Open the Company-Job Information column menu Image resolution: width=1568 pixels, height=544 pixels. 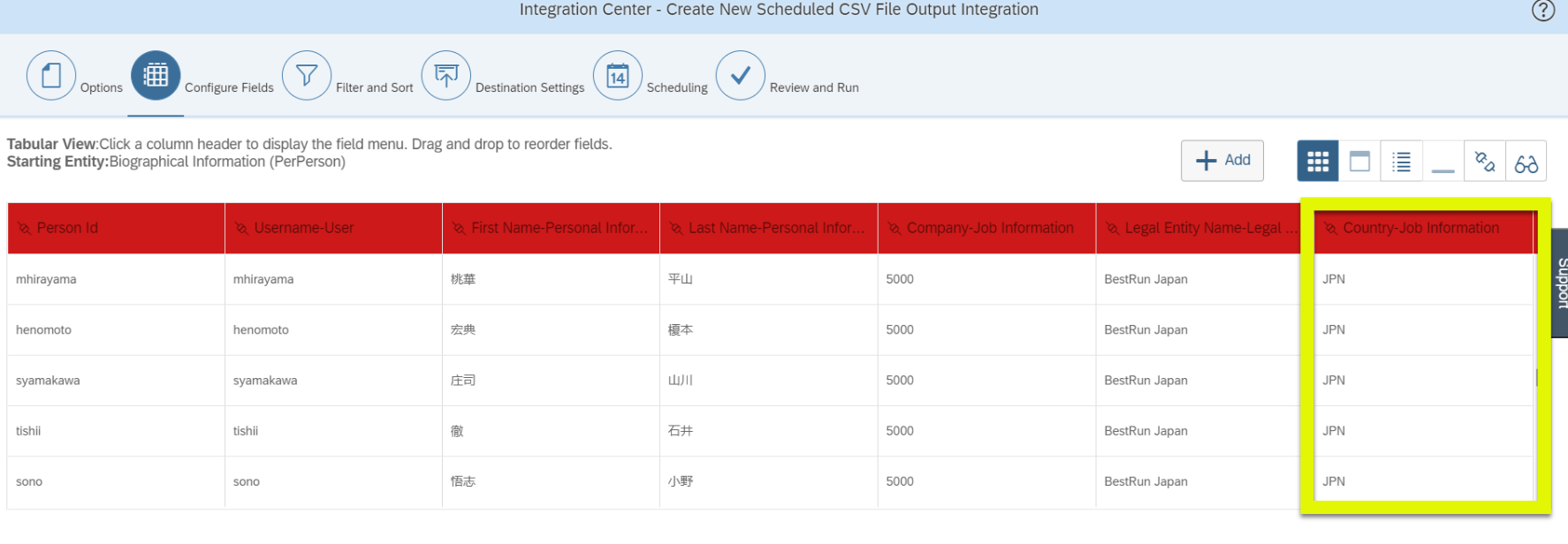click(986, 228)
